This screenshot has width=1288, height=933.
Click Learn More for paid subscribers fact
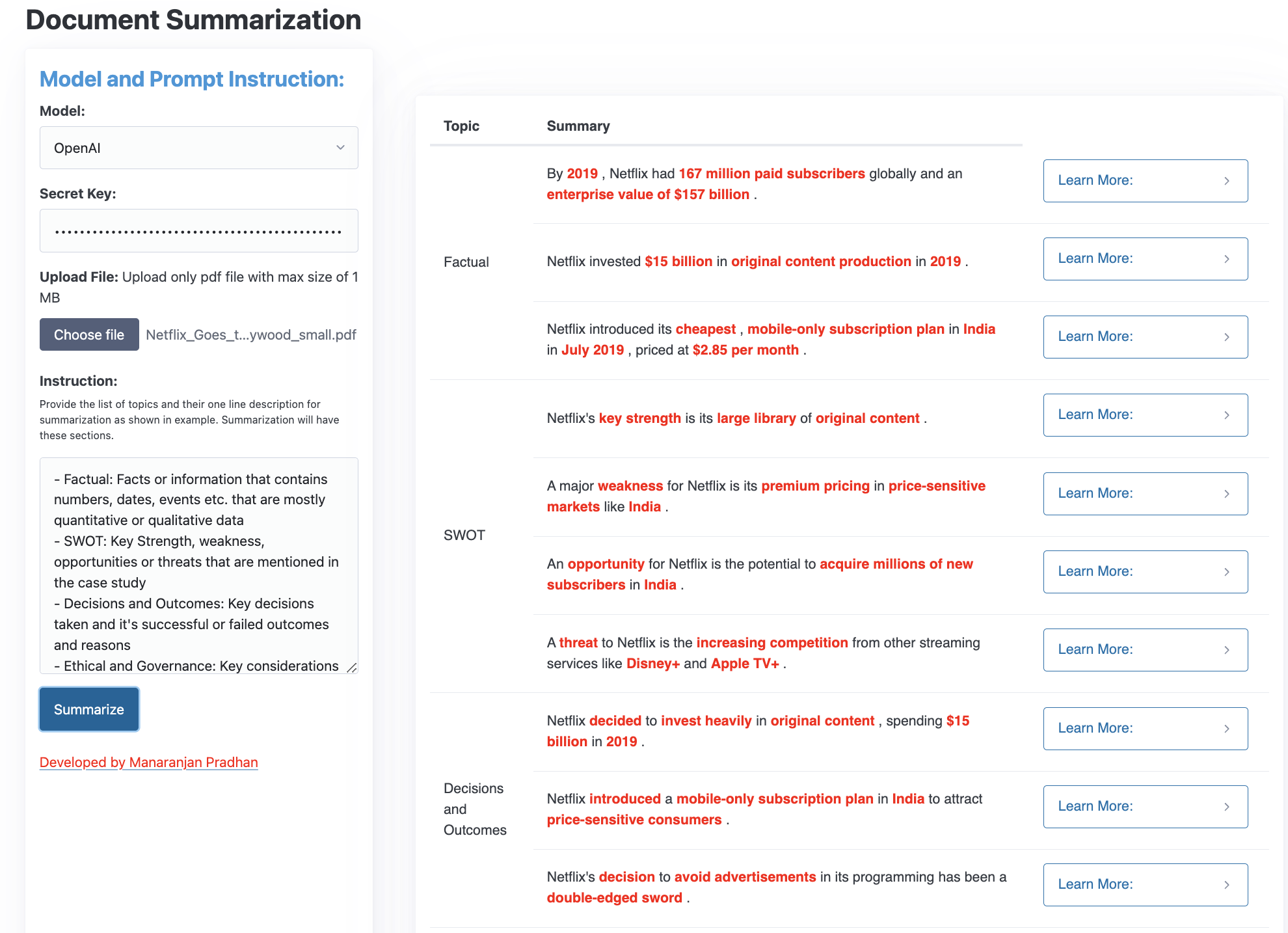tap(1144, 180)
